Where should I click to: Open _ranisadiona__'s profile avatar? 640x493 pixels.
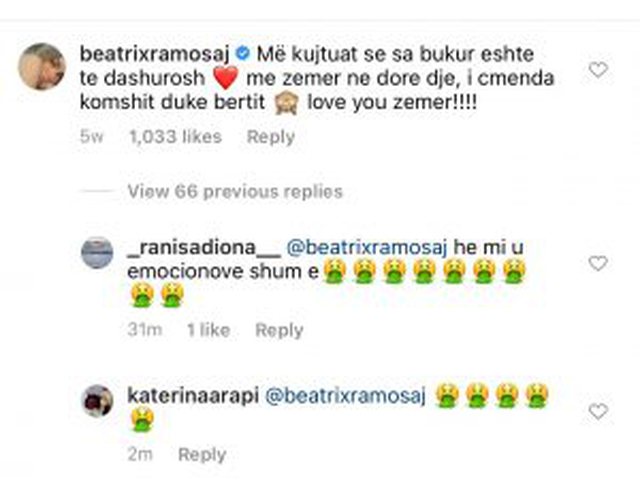pyautogui.click(x=97, y=253)
